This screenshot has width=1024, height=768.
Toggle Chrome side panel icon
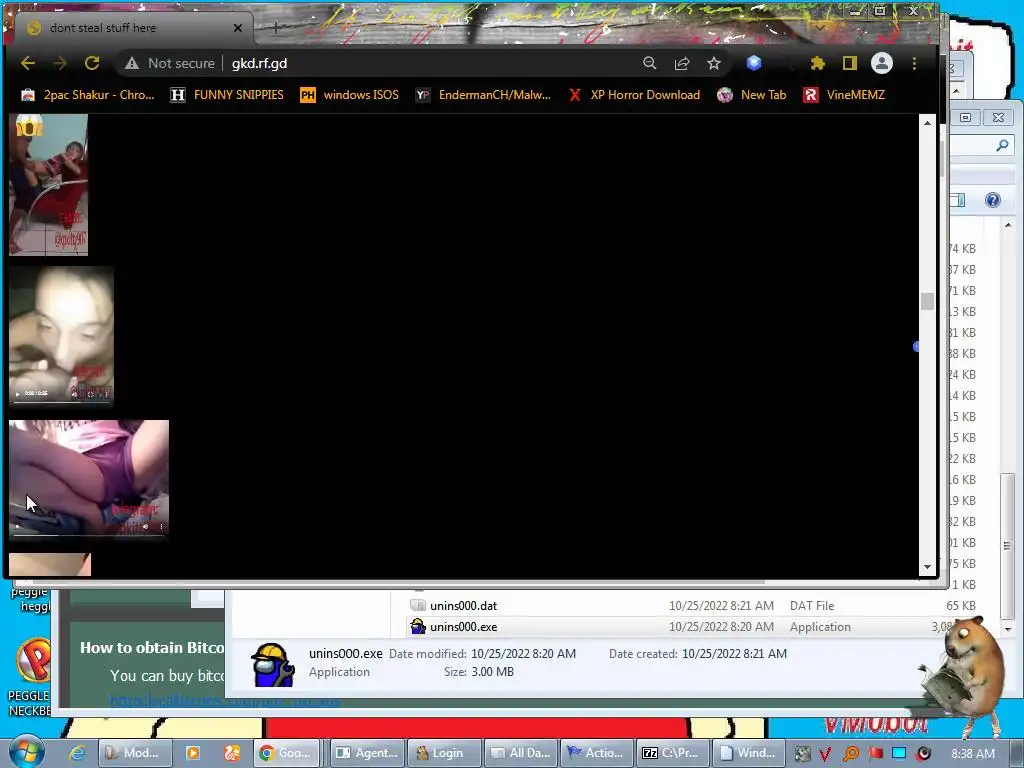850,63
